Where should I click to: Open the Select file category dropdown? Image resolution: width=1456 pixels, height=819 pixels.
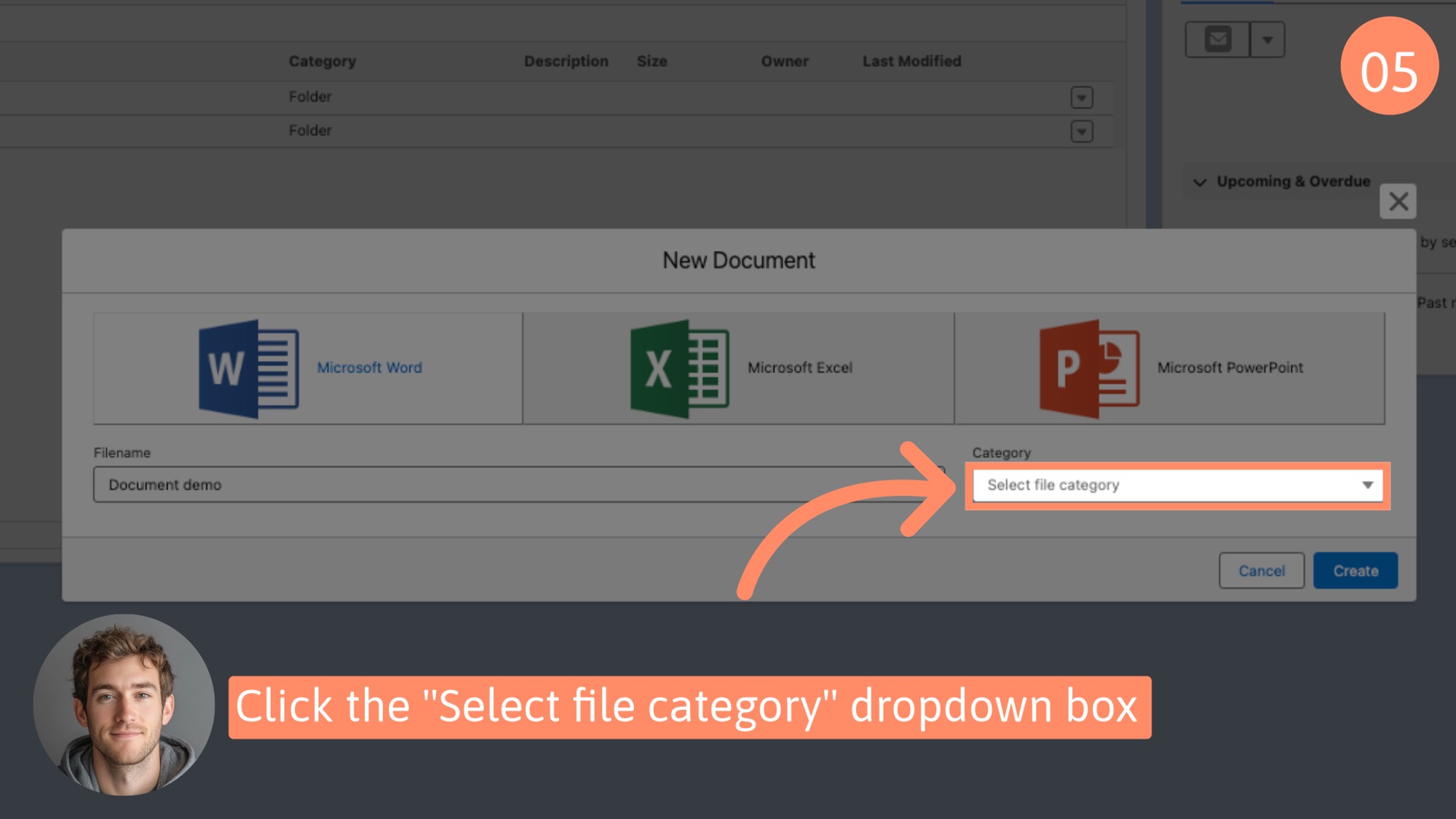click(1178, 485)
